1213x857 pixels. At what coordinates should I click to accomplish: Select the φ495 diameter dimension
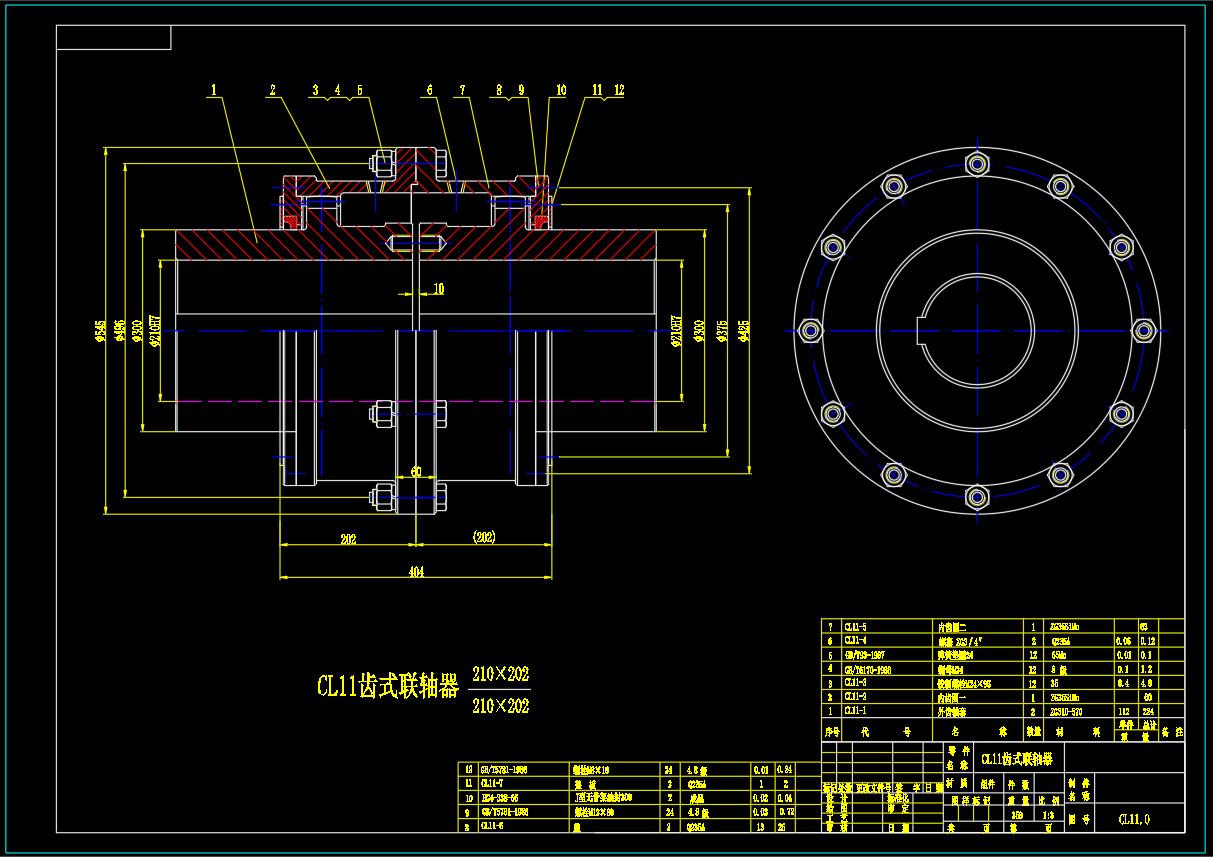point(119,331)
